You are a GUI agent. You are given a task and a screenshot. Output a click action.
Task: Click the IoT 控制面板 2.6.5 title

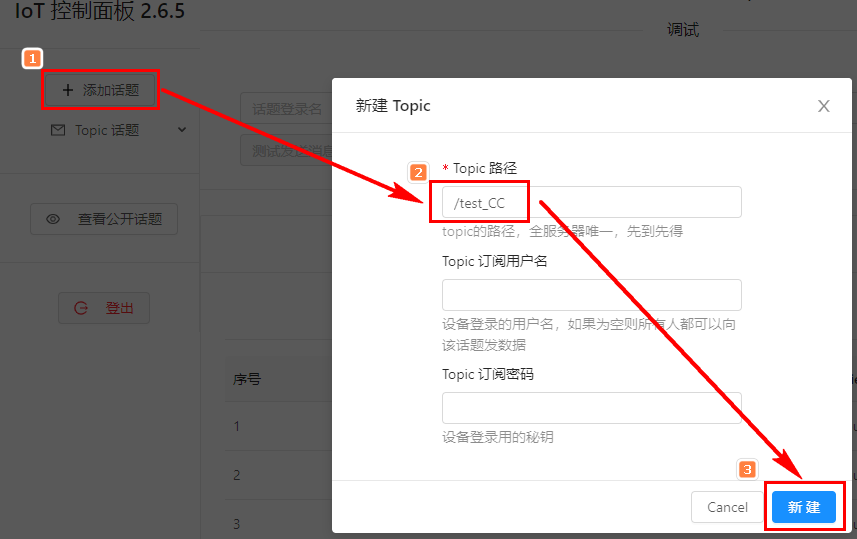[100, 11]
